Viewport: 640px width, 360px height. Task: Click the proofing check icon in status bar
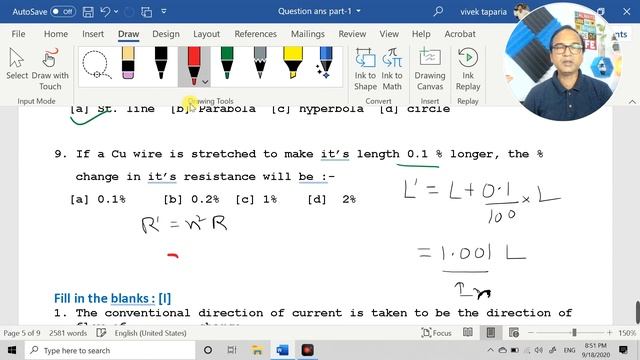point(101,333)
